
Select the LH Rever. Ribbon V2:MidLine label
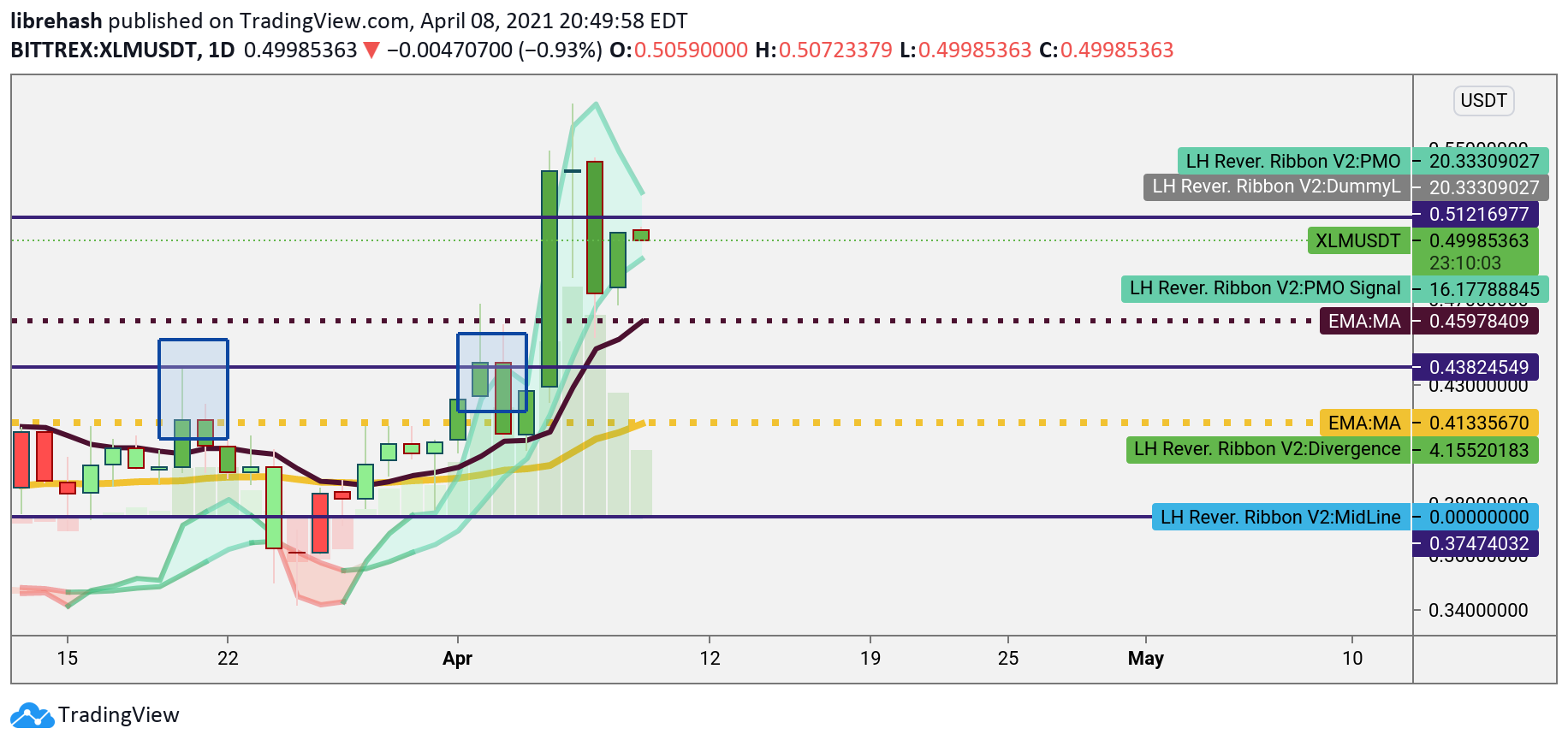point(1280,517)
